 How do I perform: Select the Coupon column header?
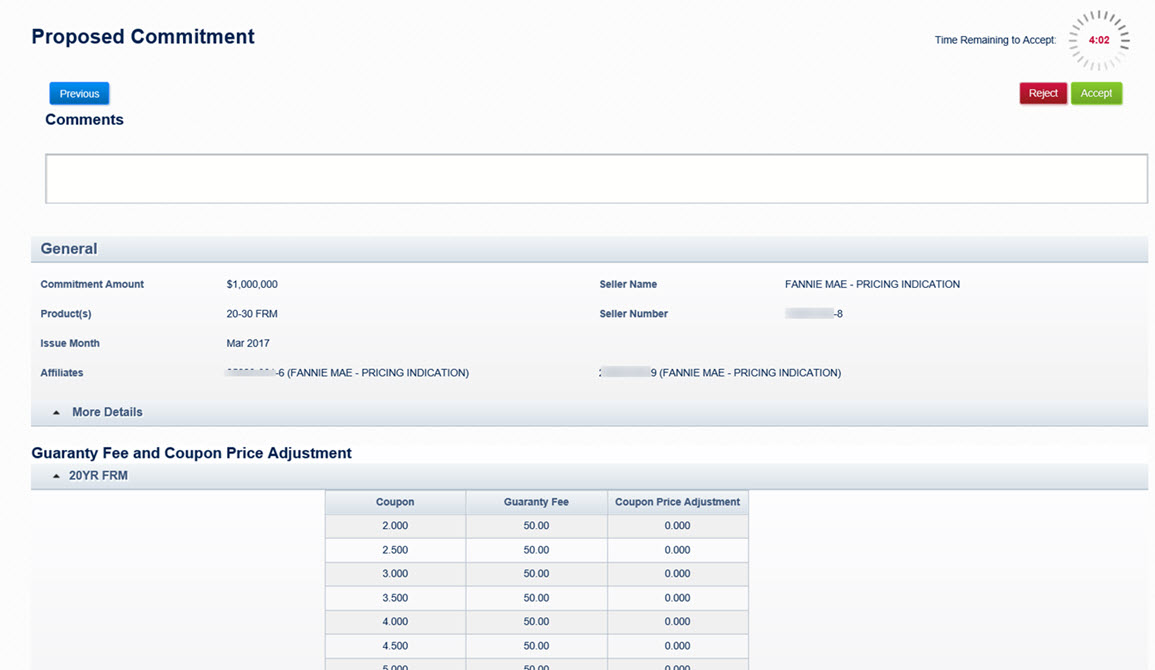[x=395, y=502]
